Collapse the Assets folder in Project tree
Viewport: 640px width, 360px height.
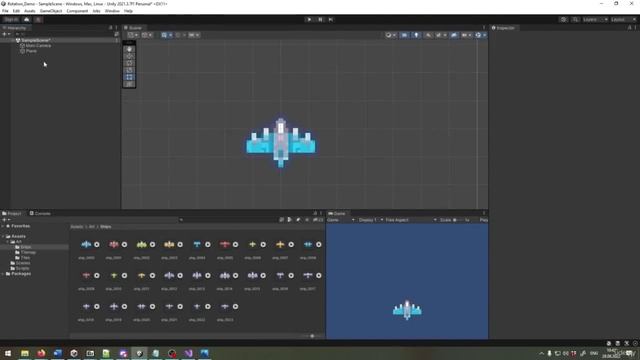click(x=3, y=236)
